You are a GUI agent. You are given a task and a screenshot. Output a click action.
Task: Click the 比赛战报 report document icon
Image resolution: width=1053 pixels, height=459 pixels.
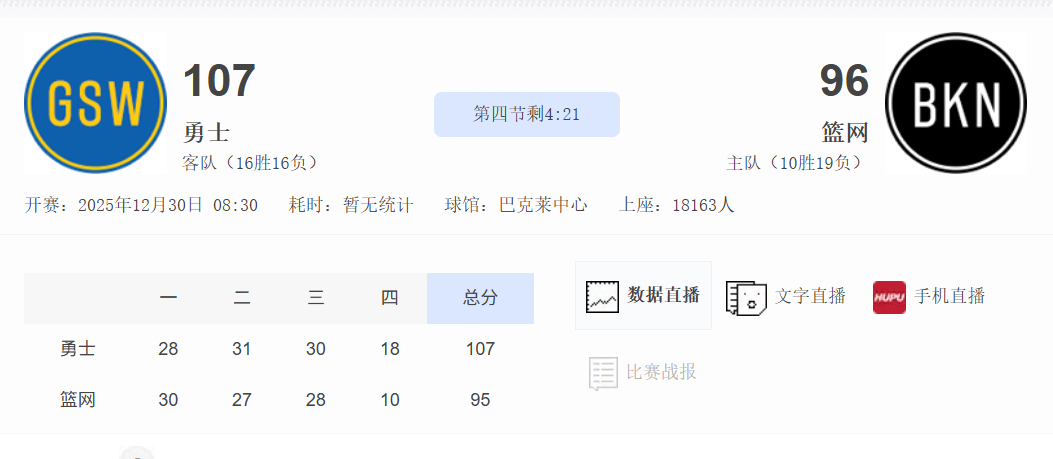[603, 374]
